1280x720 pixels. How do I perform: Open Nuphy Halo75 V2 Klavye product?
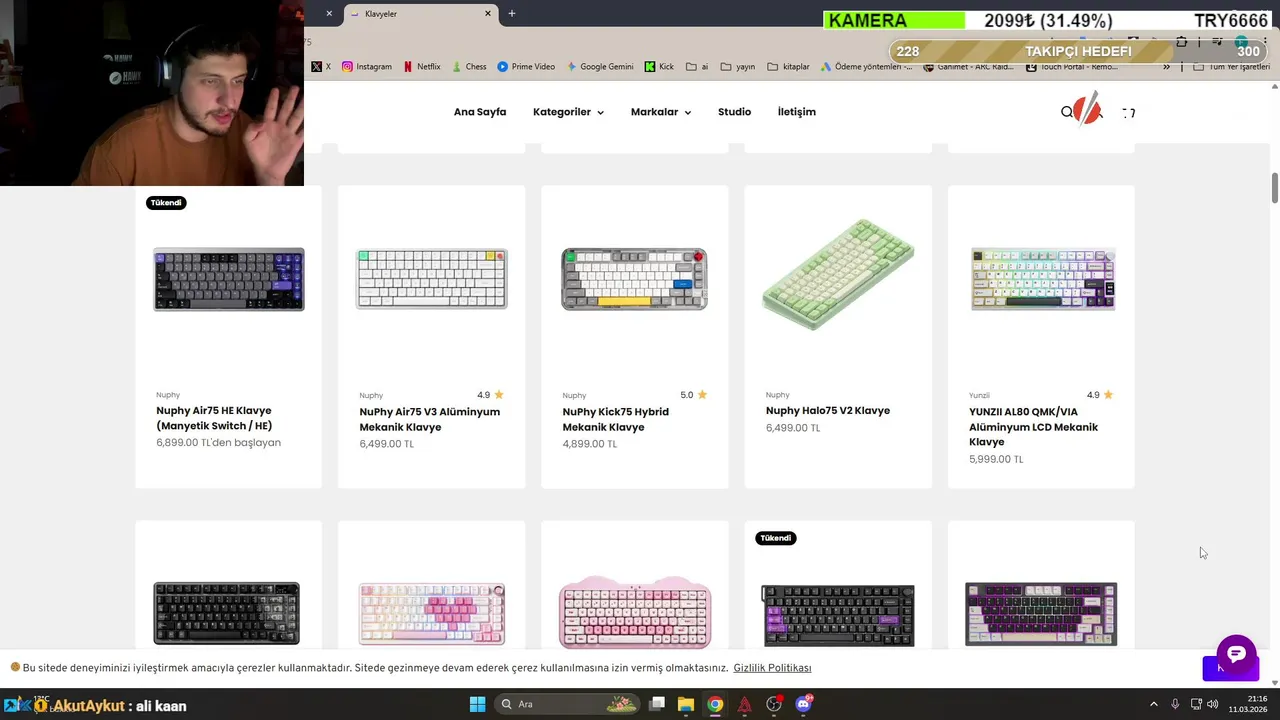click(828, 411)
